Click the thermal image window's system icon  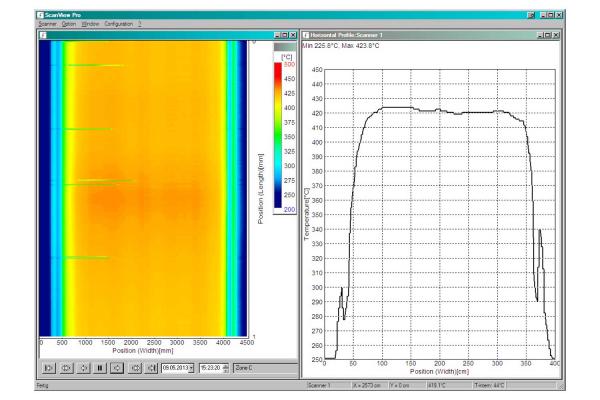tap(43, 36)
